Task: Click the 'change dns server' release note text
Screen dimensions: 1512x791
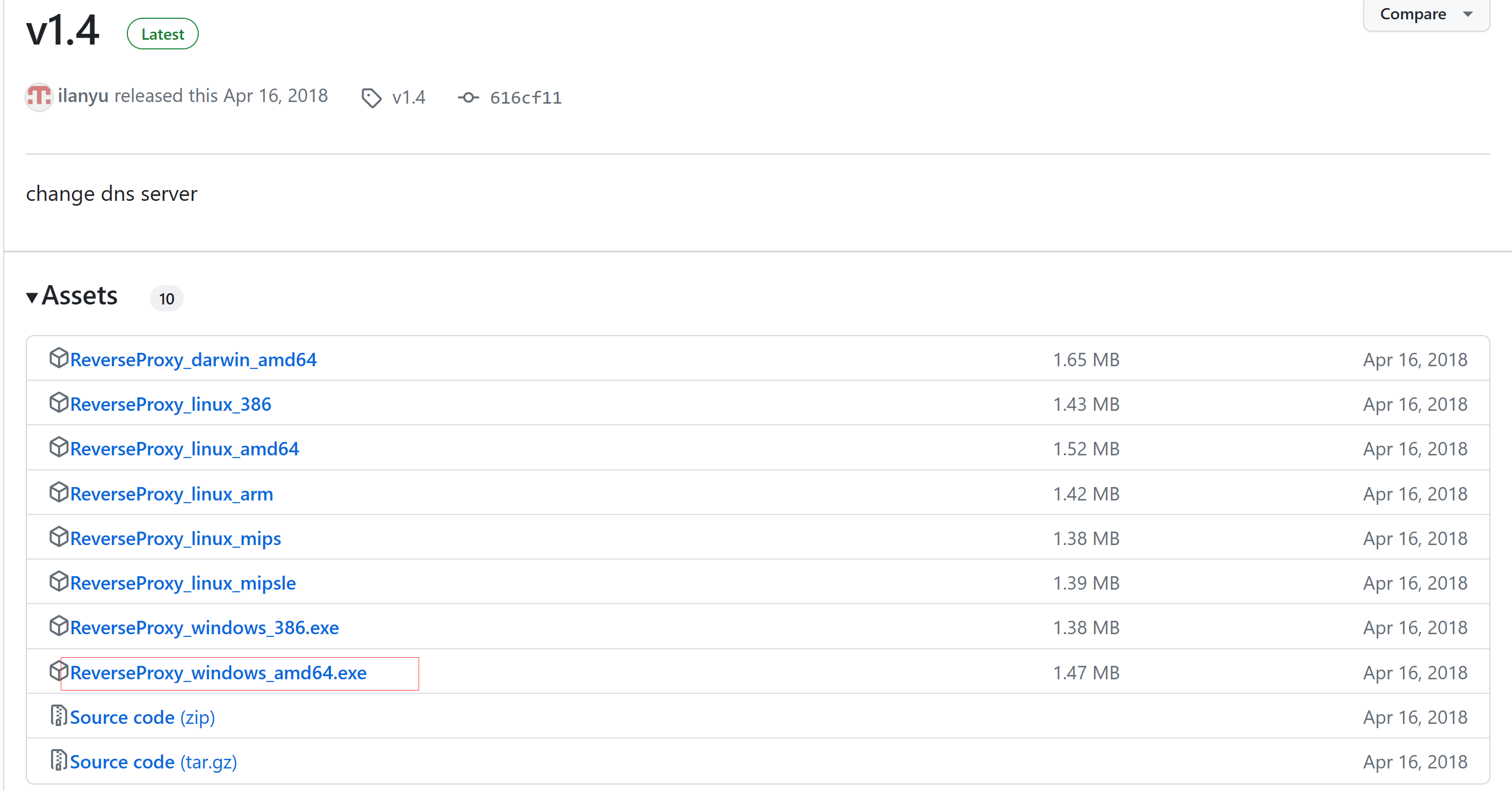Action: [112, 194]
